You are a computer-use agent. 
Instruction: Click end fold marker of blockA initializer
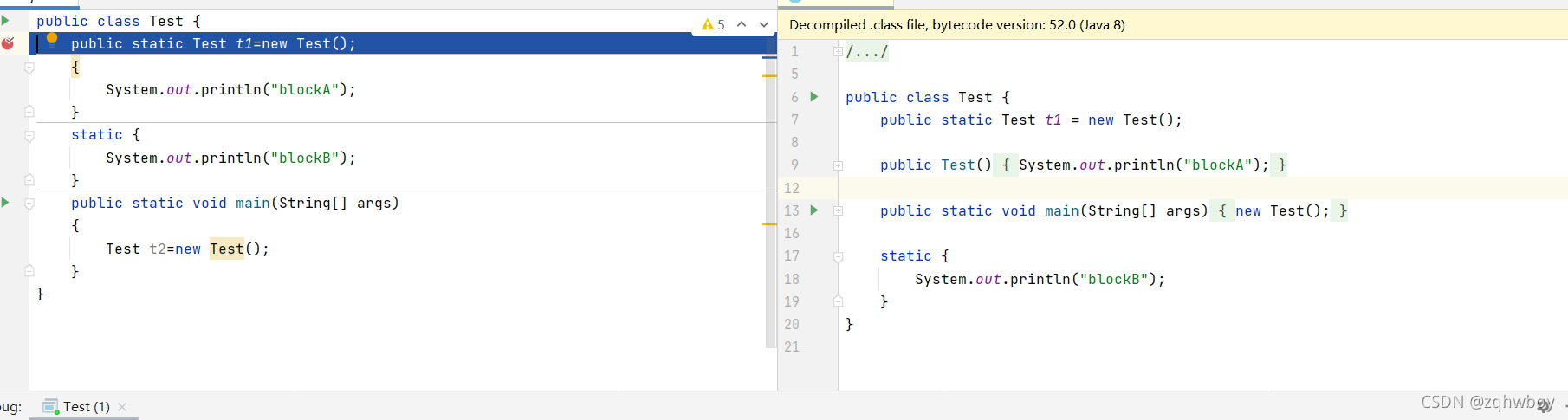click(x=29, y=112)
